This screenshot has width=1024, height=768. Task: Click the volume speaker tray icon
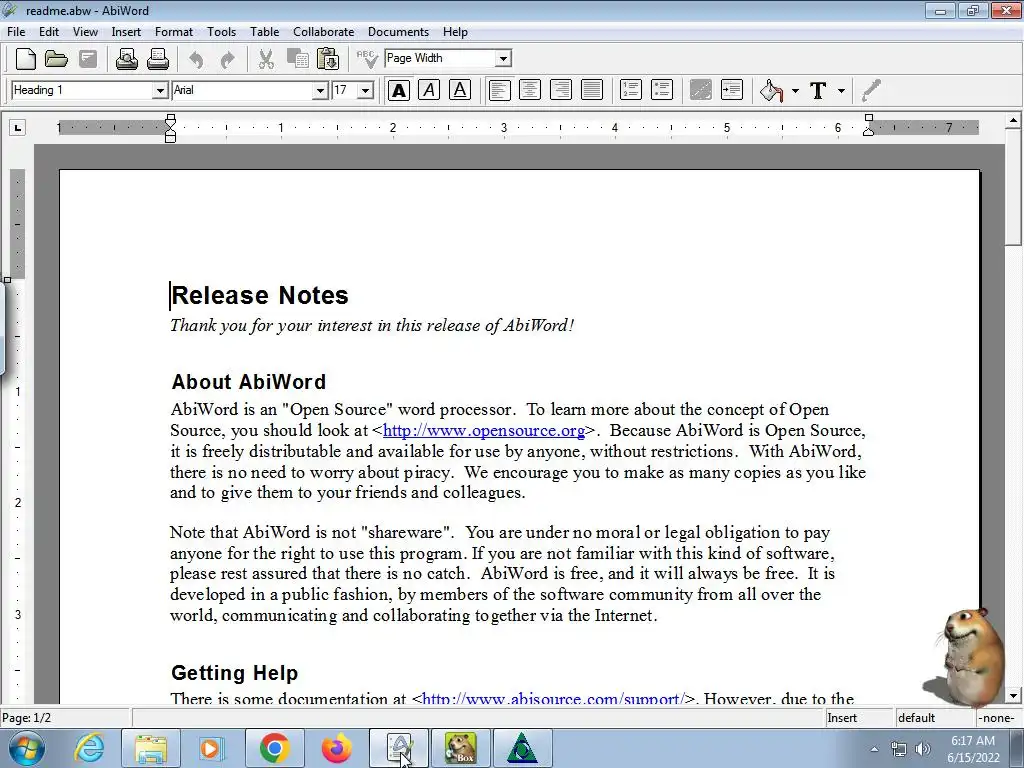[922, 749]
